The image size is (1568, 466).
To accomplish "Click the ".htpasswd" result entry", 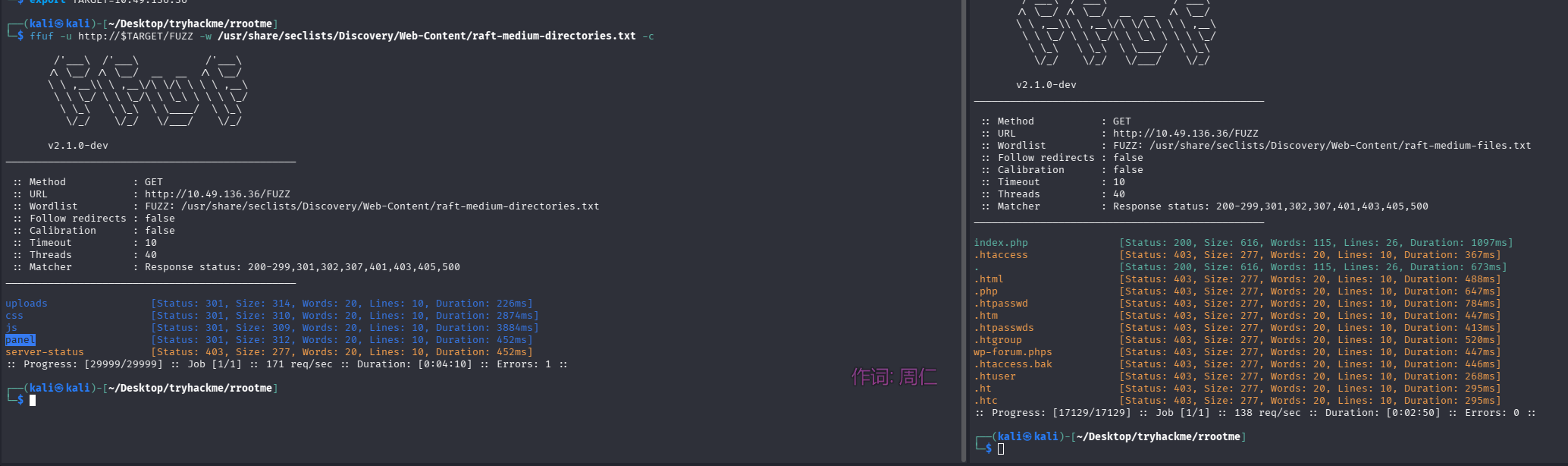I will tap(1001, 304).
